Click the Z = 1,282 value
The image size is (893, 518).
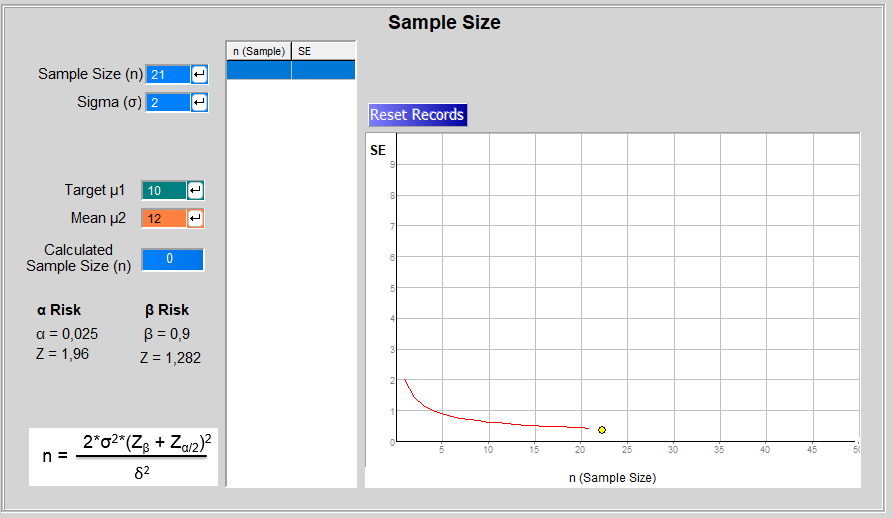click(x=170, y=357)
